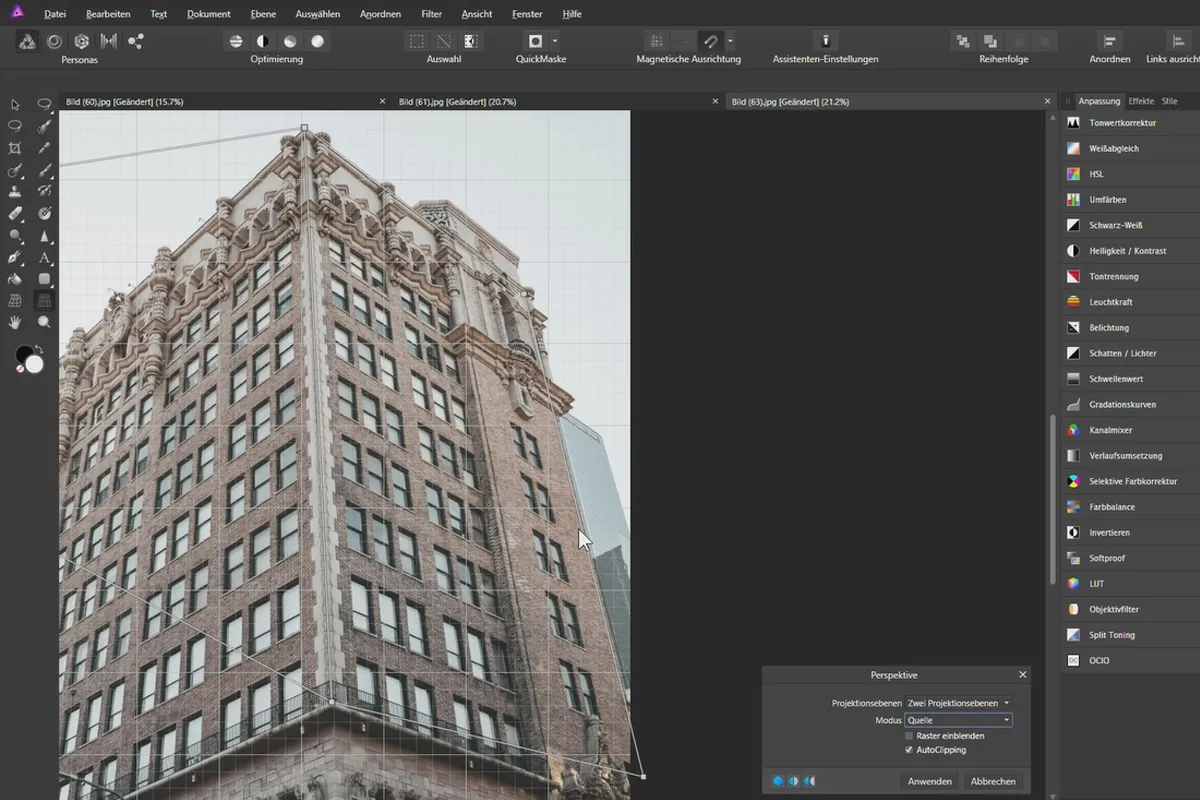This screenshot has width=1200, height=800.
Task: Open the Ansicht menu
Action: click(x=476, y=14)
